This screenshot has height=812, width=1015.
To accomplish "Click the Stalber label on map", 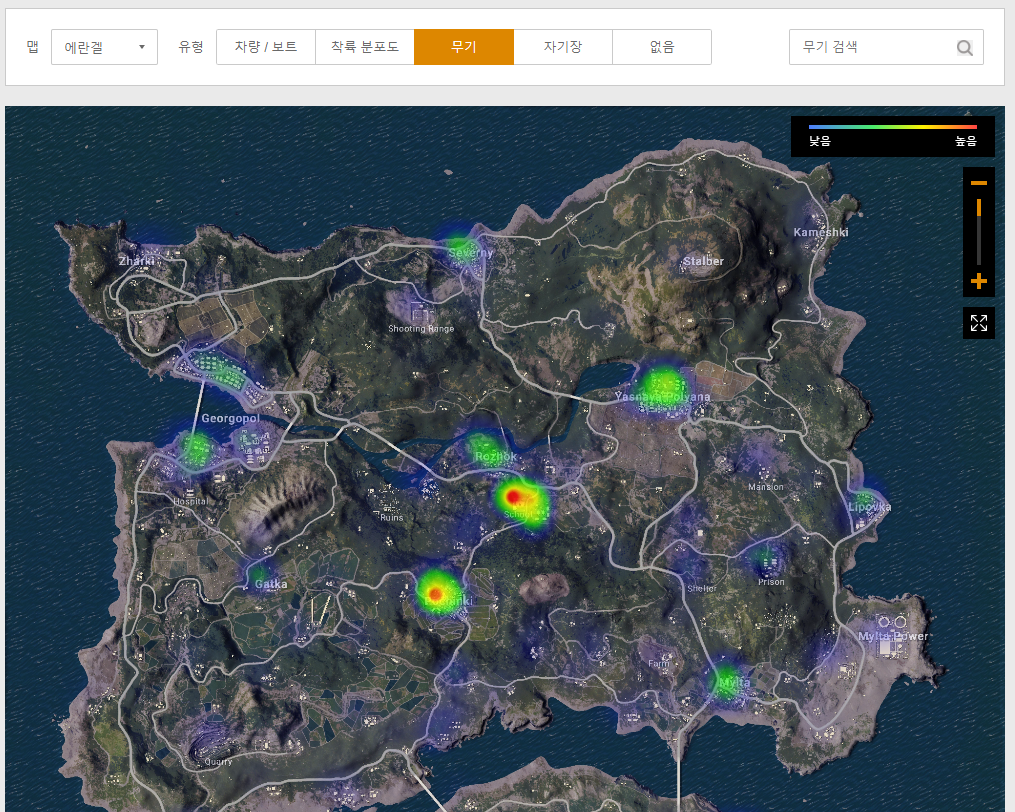I will [703, 261].
